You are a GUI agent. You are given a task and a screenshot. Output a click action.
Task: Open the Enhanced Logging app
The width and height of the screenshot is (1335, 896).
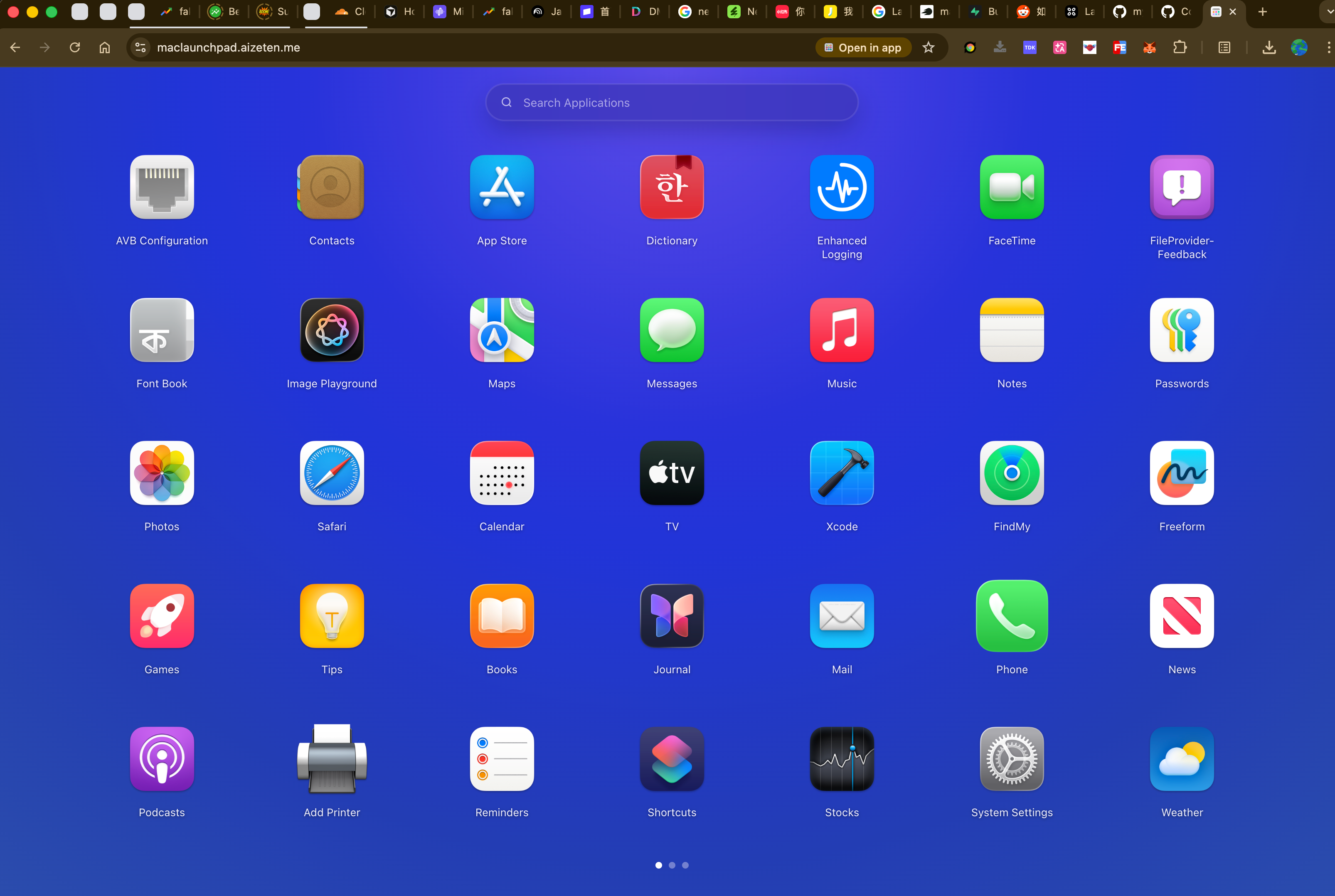pos(841,187)
